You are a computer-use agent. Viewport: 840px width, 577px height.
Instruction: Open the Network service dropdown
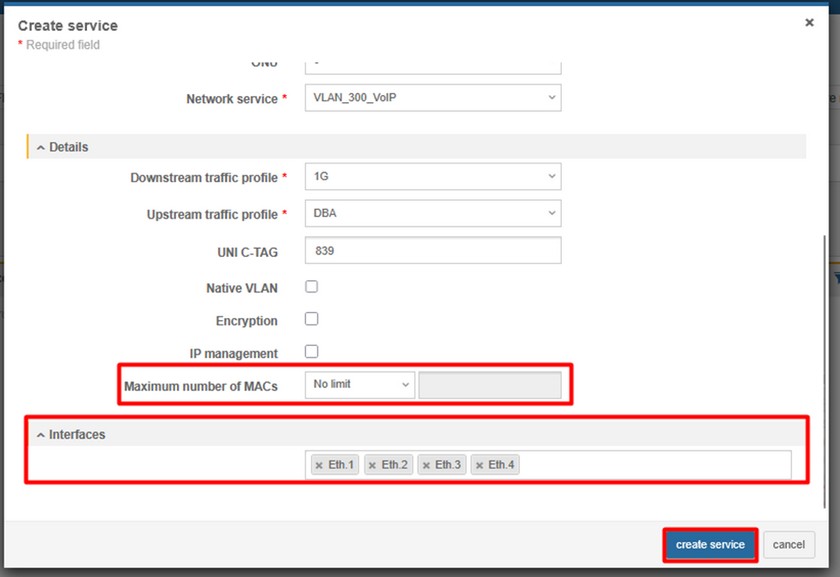pos(432,98)
